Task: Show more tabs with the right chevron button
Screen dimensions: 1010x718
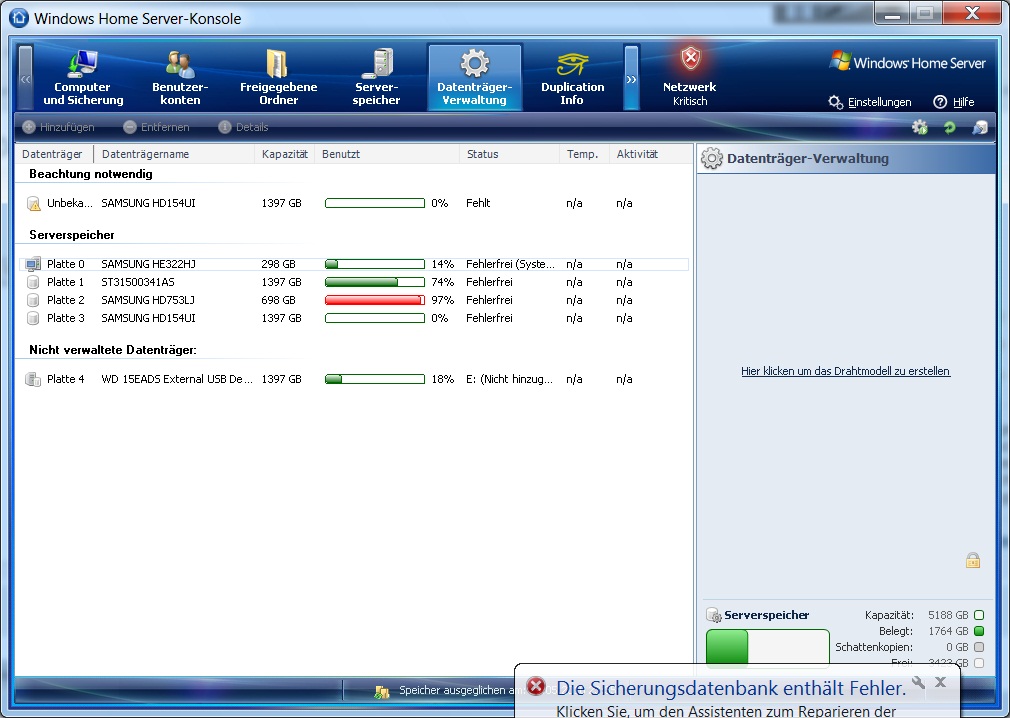Action: (631, 78)
